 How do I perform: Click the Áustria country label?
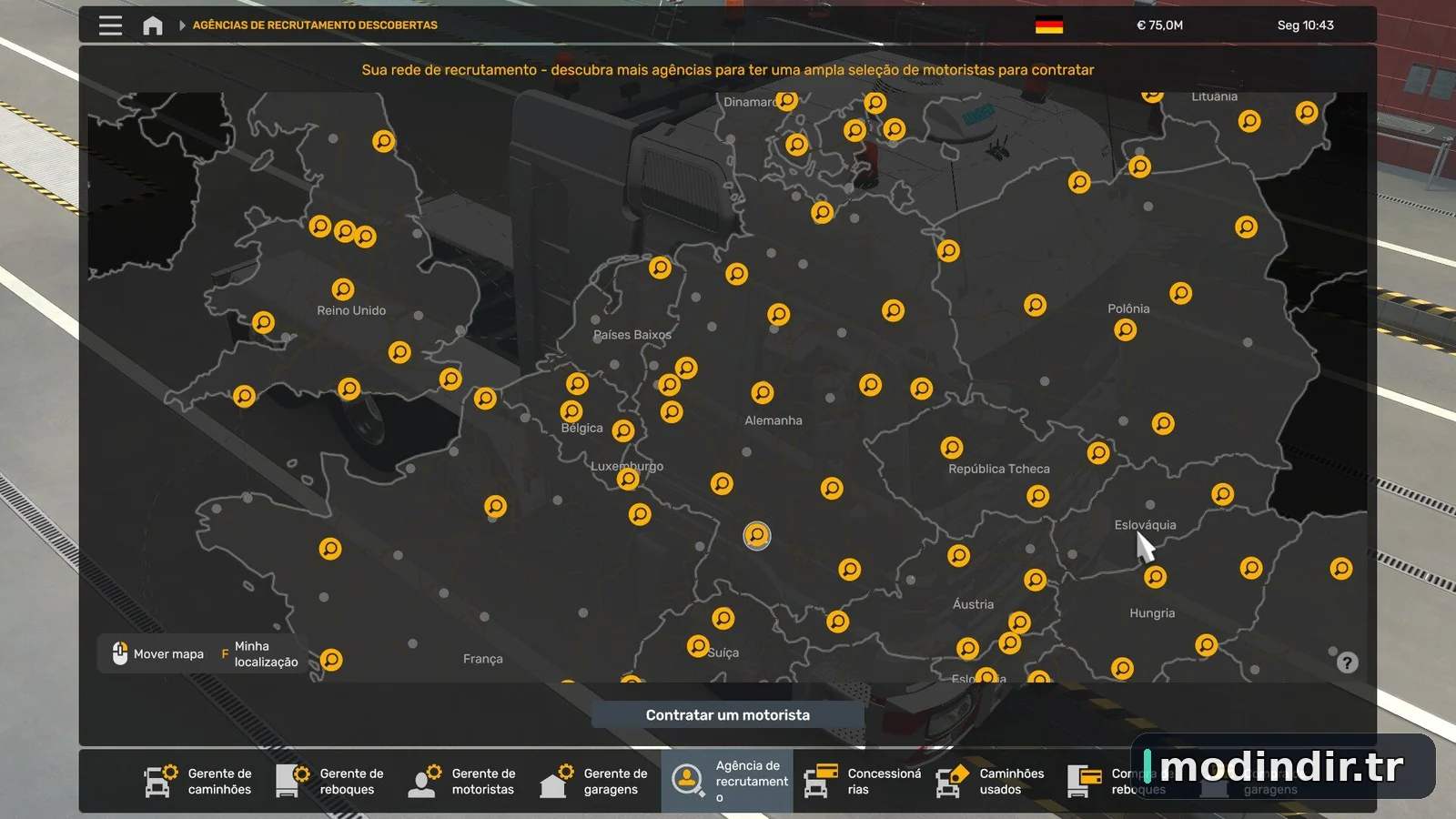(x=973, y=604)
